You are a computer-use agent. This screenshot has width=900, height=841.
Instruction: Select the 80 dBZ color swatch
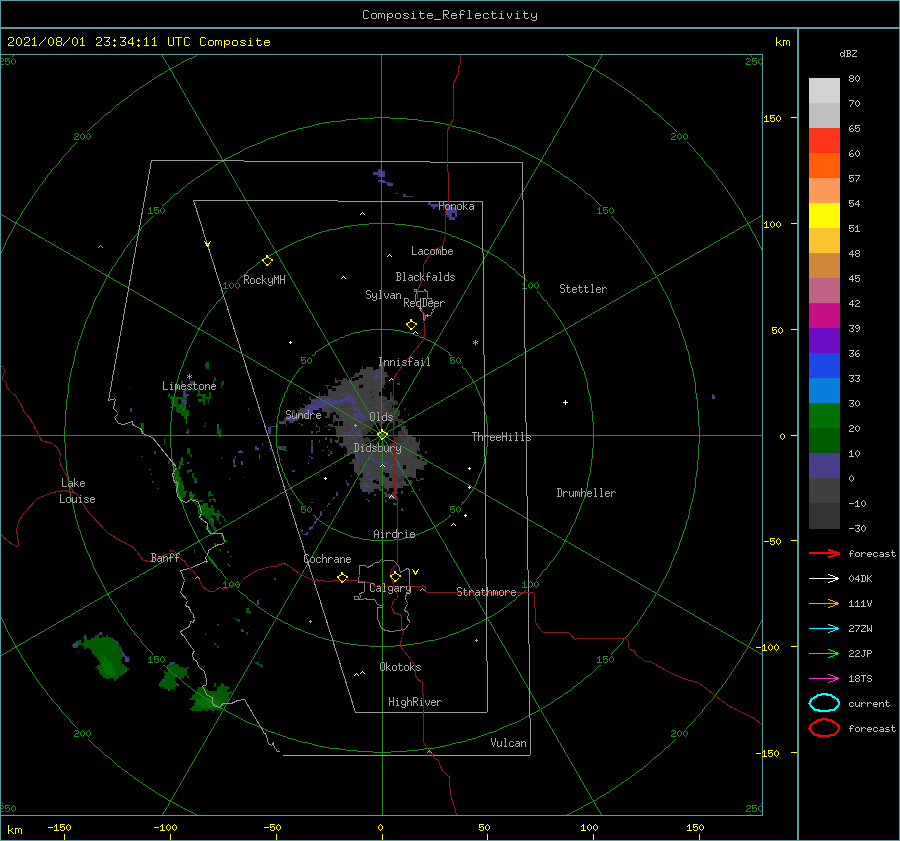coord(824,90)
